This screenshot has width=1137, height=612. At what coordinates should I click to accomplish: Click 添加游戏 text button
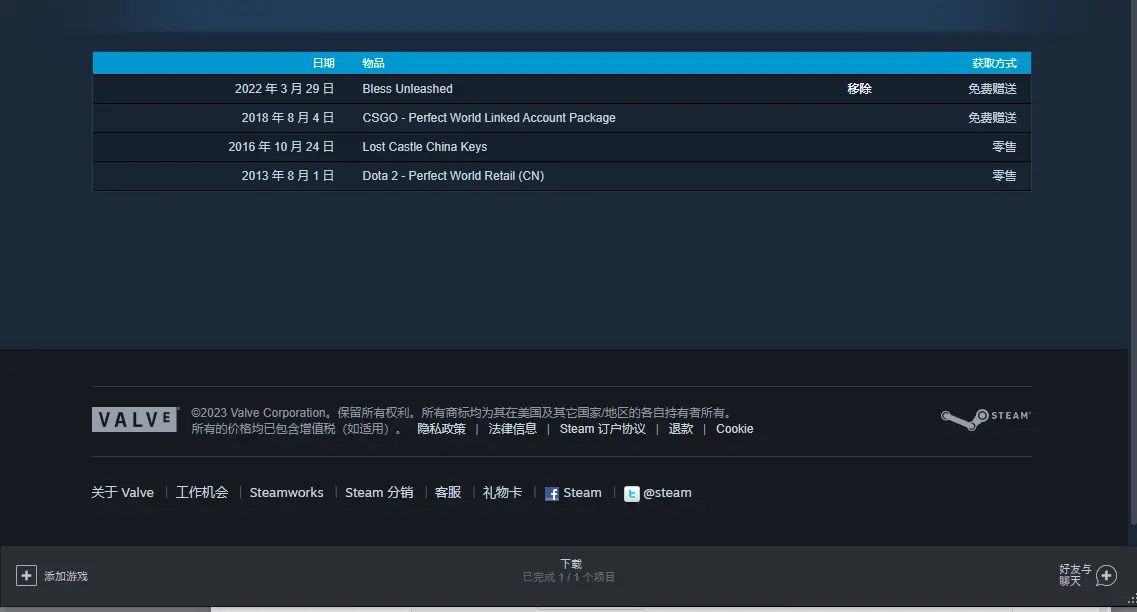point(66,576)
